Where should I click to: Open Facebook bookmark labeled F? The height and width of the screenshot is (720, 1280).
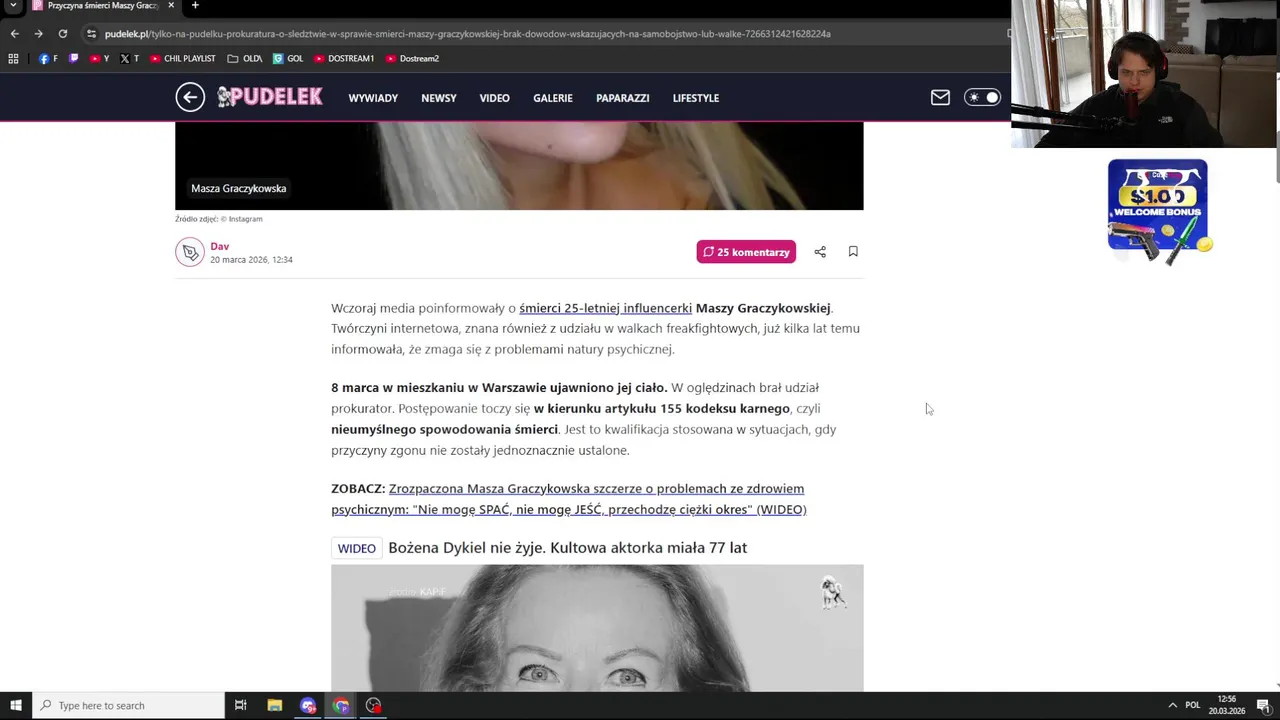pyautogui.click(x=48, y=58)
